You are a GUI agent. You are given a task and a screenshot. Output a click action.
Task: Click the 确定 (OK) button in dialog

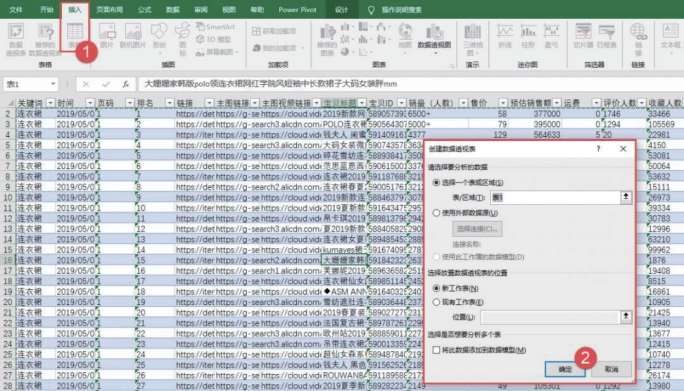click(x=565, y=369)
